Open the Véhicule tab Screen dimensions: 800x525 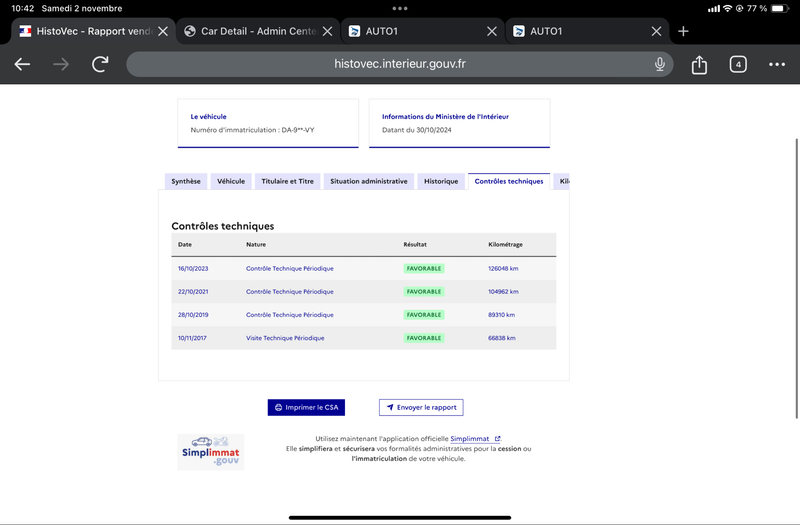tap(231, 181)
